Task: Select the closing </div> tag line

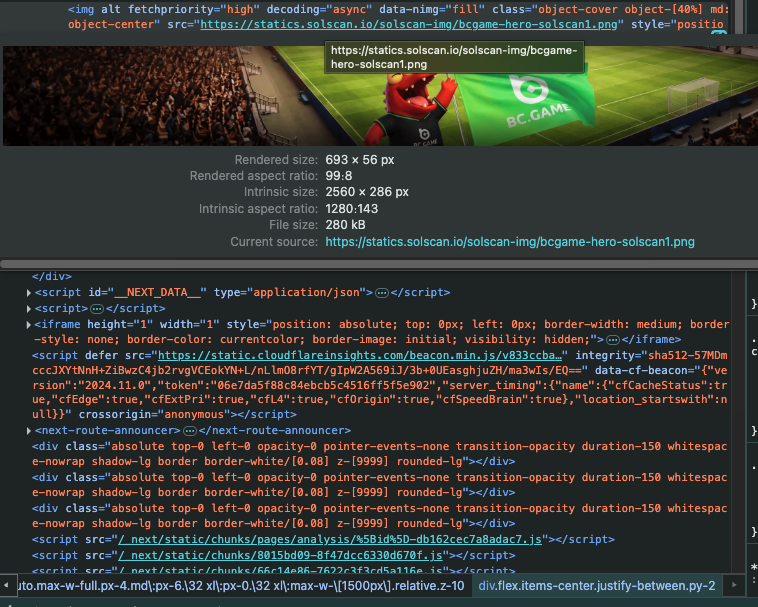Action: (x=52, y=276)
